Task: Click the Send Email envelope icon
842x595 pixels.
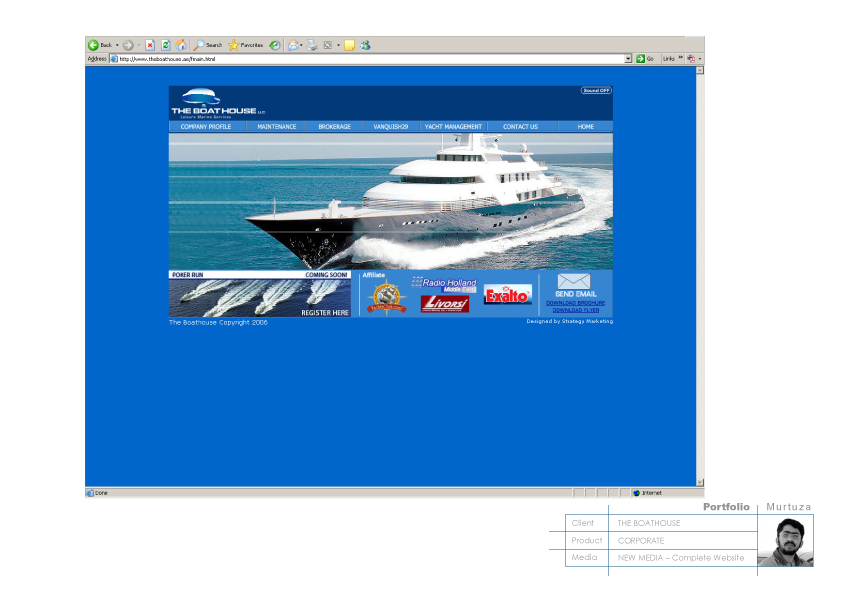Action: [574, 281]
